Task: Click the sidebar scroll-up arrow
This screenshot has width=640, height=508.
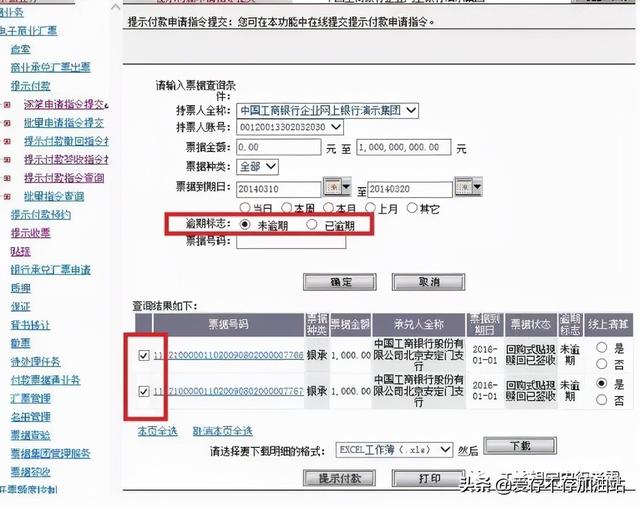Action: tap(116, 7)
